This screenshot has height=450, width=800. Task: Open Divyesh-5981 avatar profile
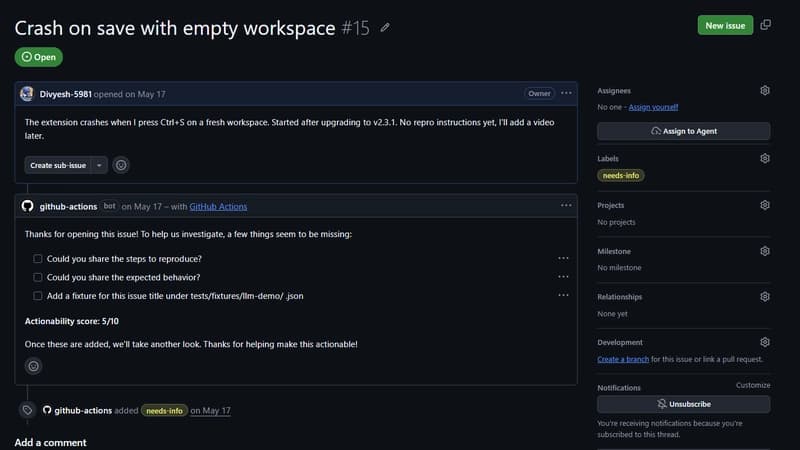[x=27, y=94]
